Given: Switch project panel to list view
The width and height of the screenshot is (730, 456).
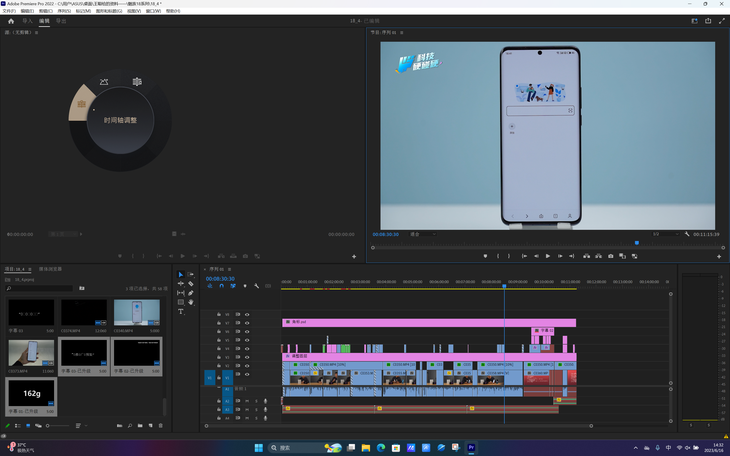Looking at the screenshot, I should click(x=18, y=426).
